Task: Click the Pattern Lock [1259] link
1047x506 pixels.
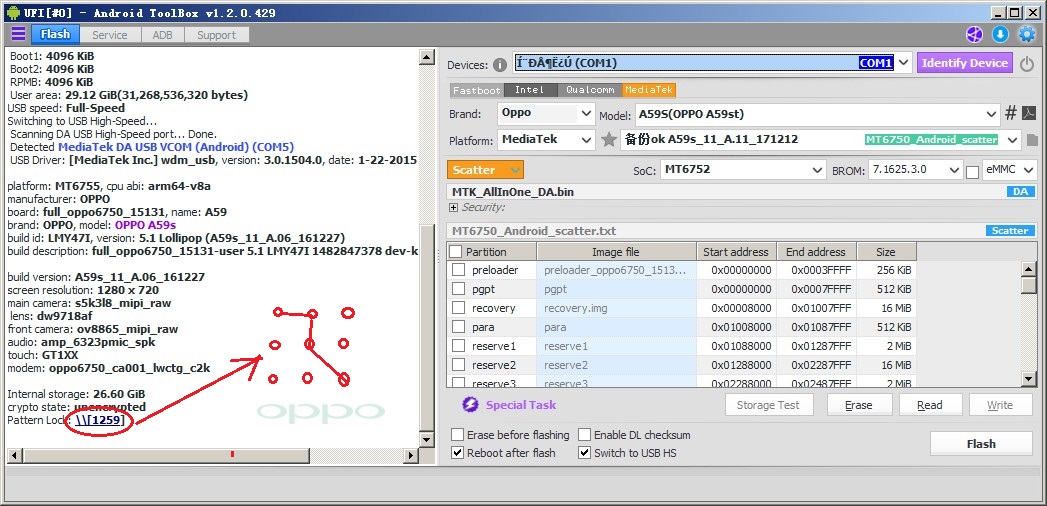Action: [x=100, y=421]
